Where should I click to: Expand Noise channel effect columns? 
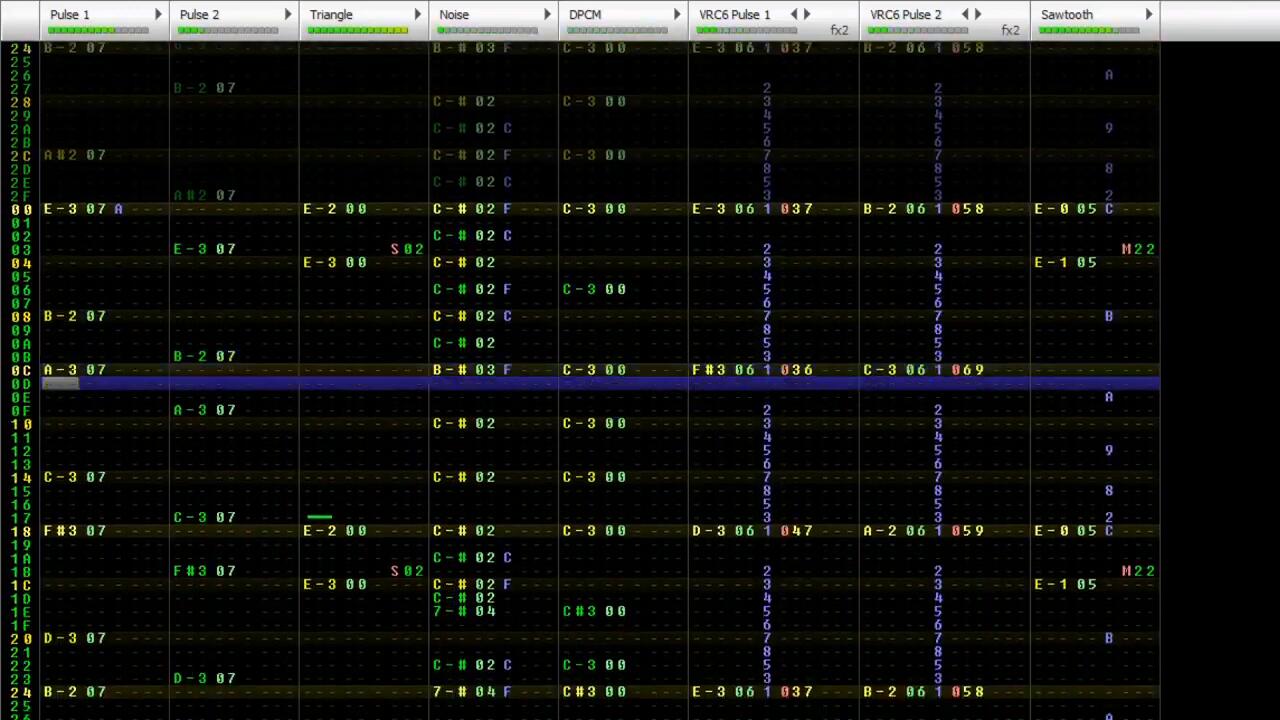[x=547, y=15]
